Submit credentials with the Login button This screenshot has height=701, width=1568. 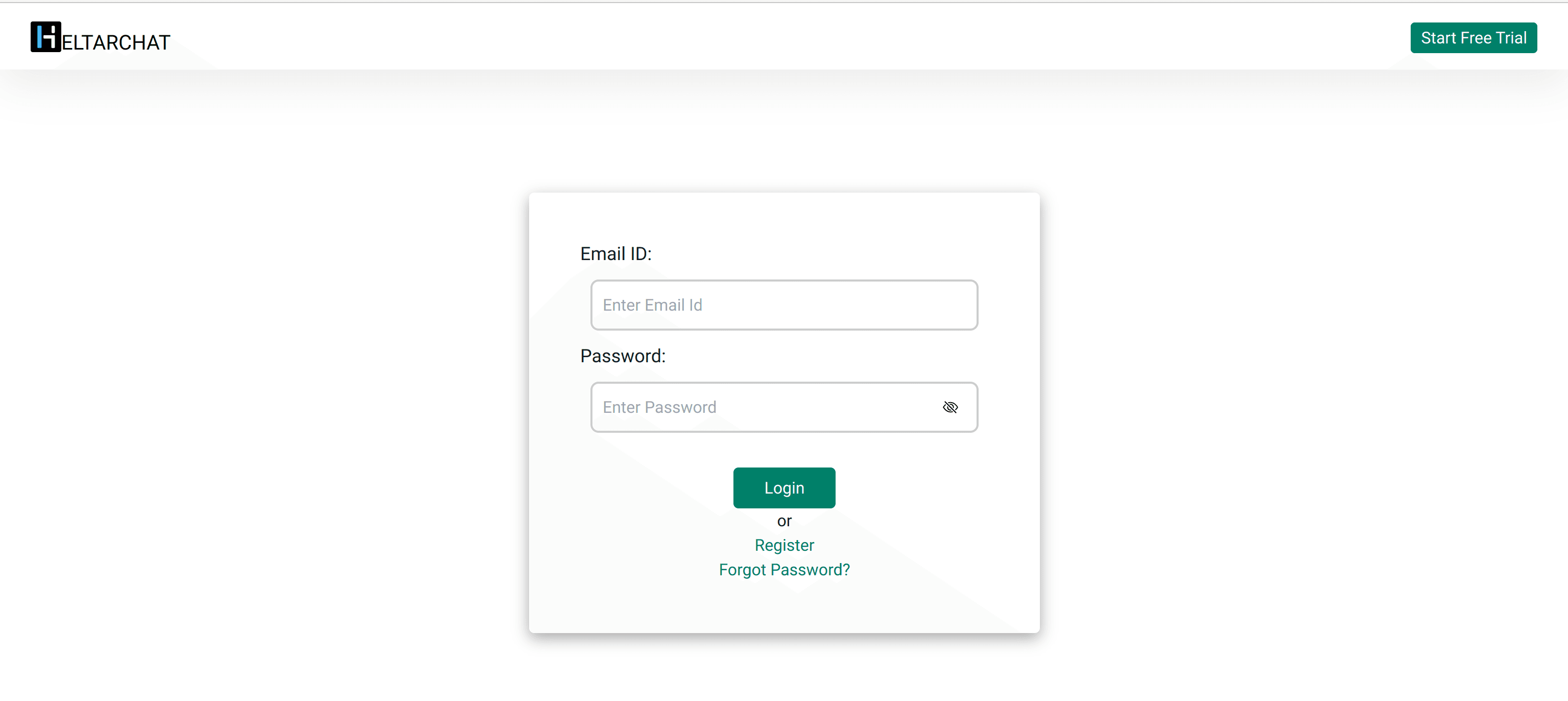coord(783,487)
